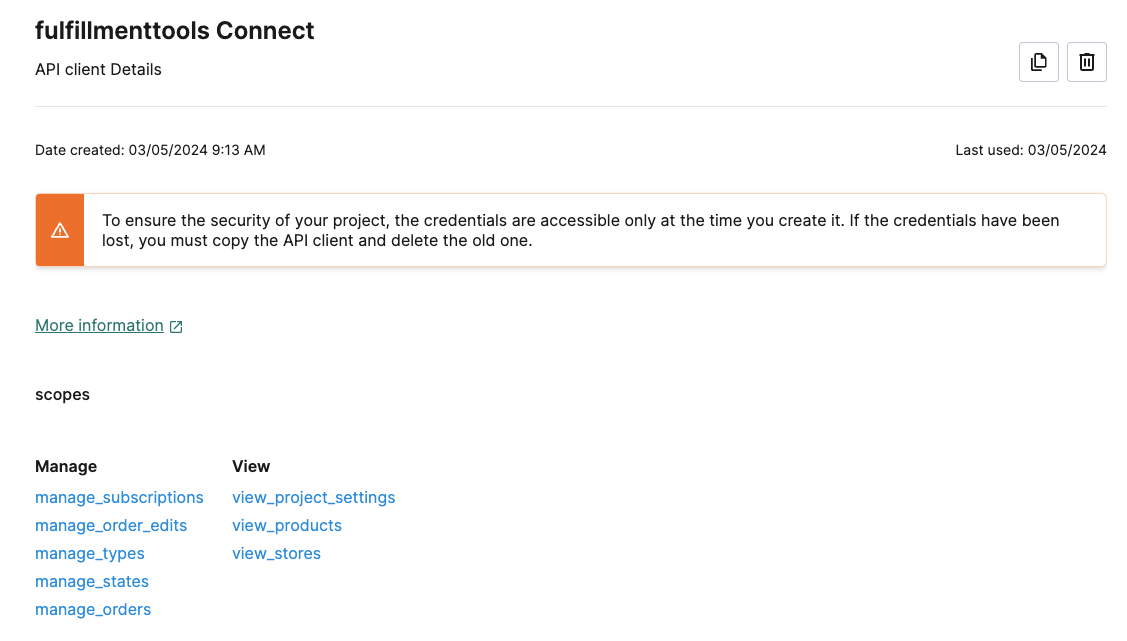Click the fulfillmenttools Connect title

pos(174,30)
